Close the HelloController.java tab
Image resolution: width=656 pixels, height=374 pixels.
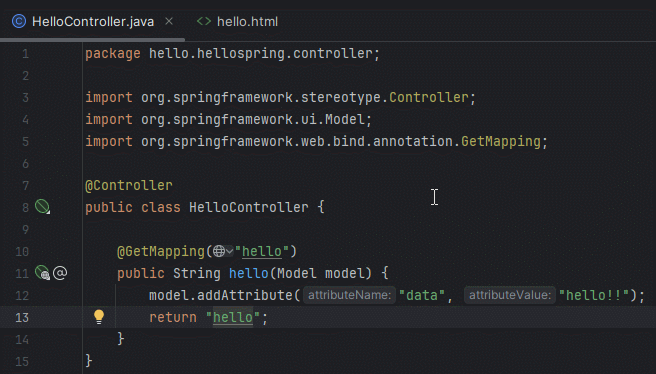[x=169, y=21]
